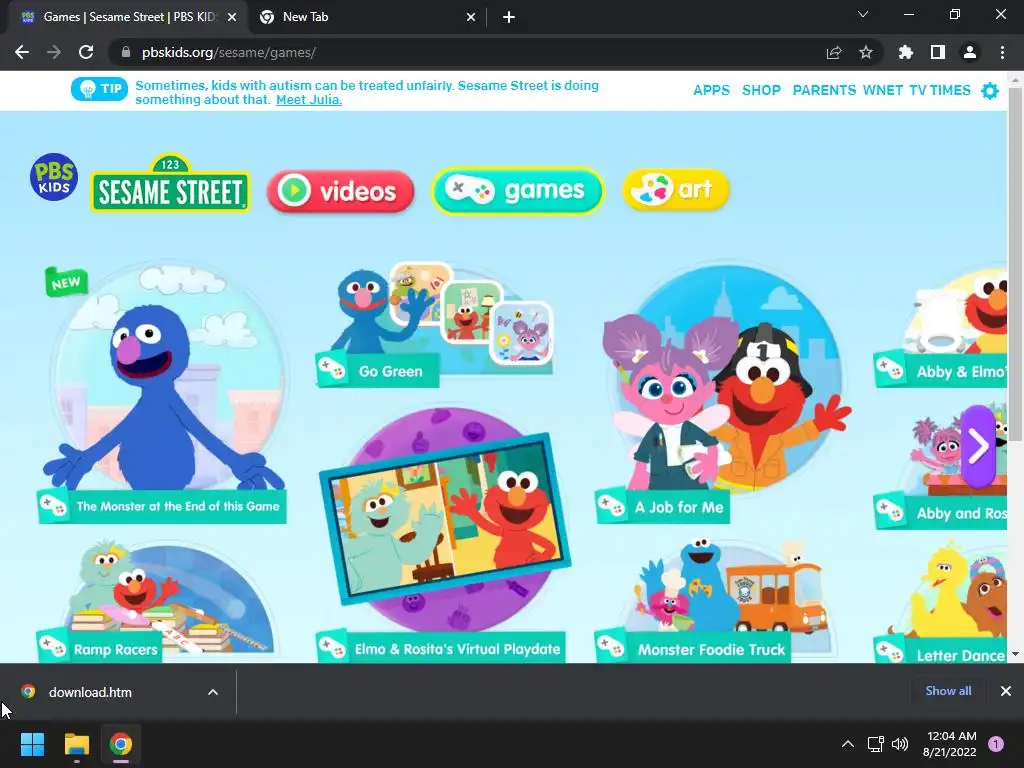Open the SHOP menu link
Screen dimensions: 1024x768
pyautogui.click(x=761, y=90)
